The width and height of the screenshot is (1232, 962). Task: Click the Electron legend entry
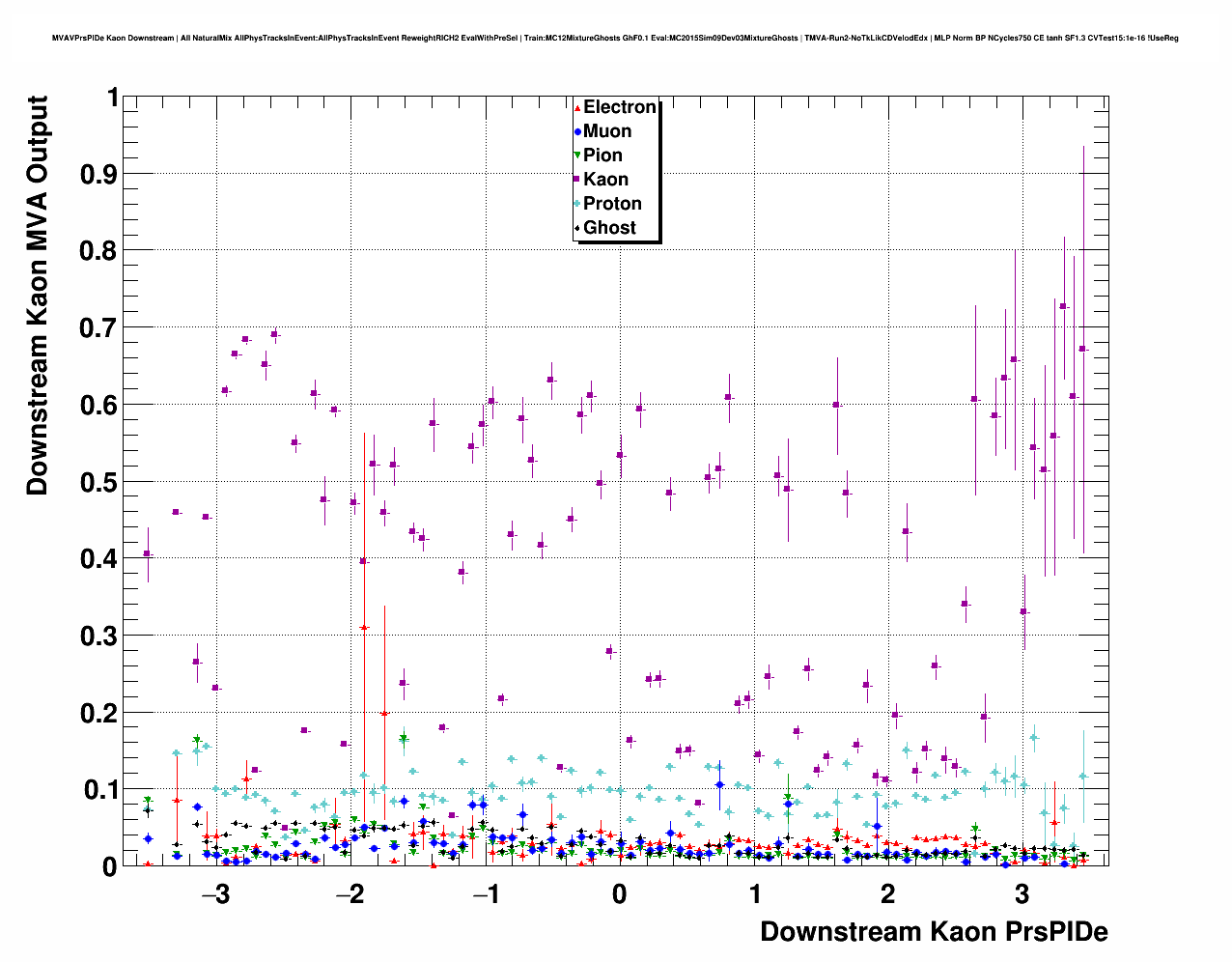pos(620,107)
